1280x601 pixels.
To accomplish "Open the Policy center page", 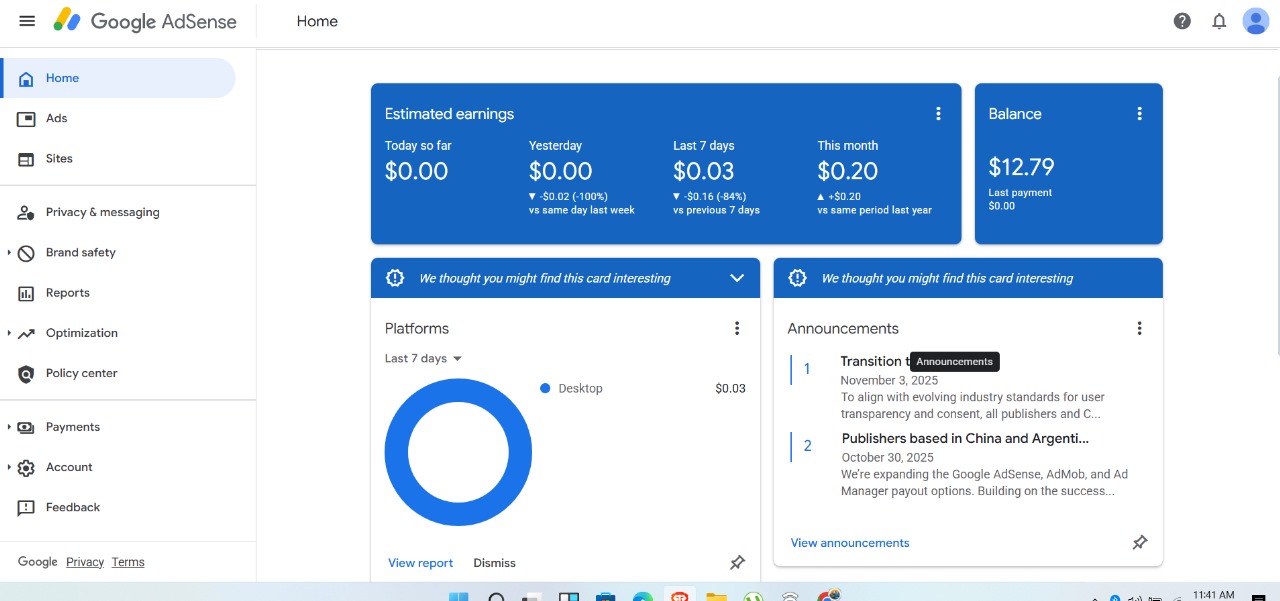I will pyautogui.click(x=81, y=373).
